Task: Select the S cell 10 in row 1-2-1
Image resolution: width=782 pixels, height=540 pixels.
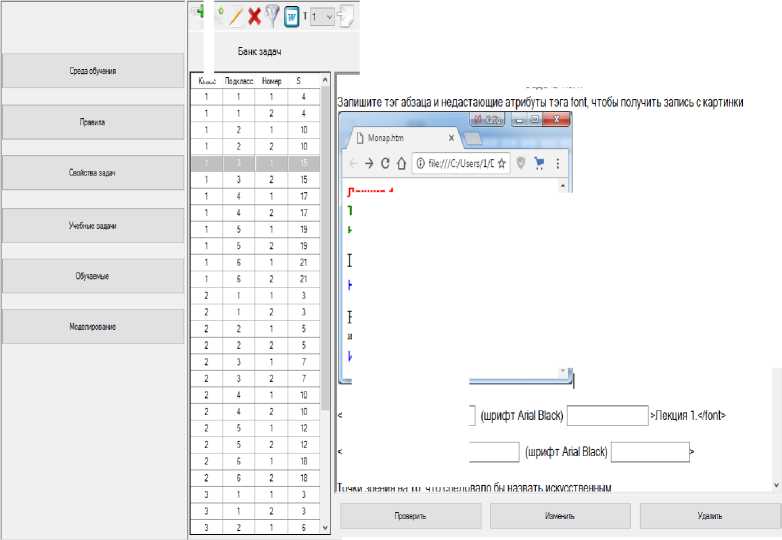Action: click(304, 130)
